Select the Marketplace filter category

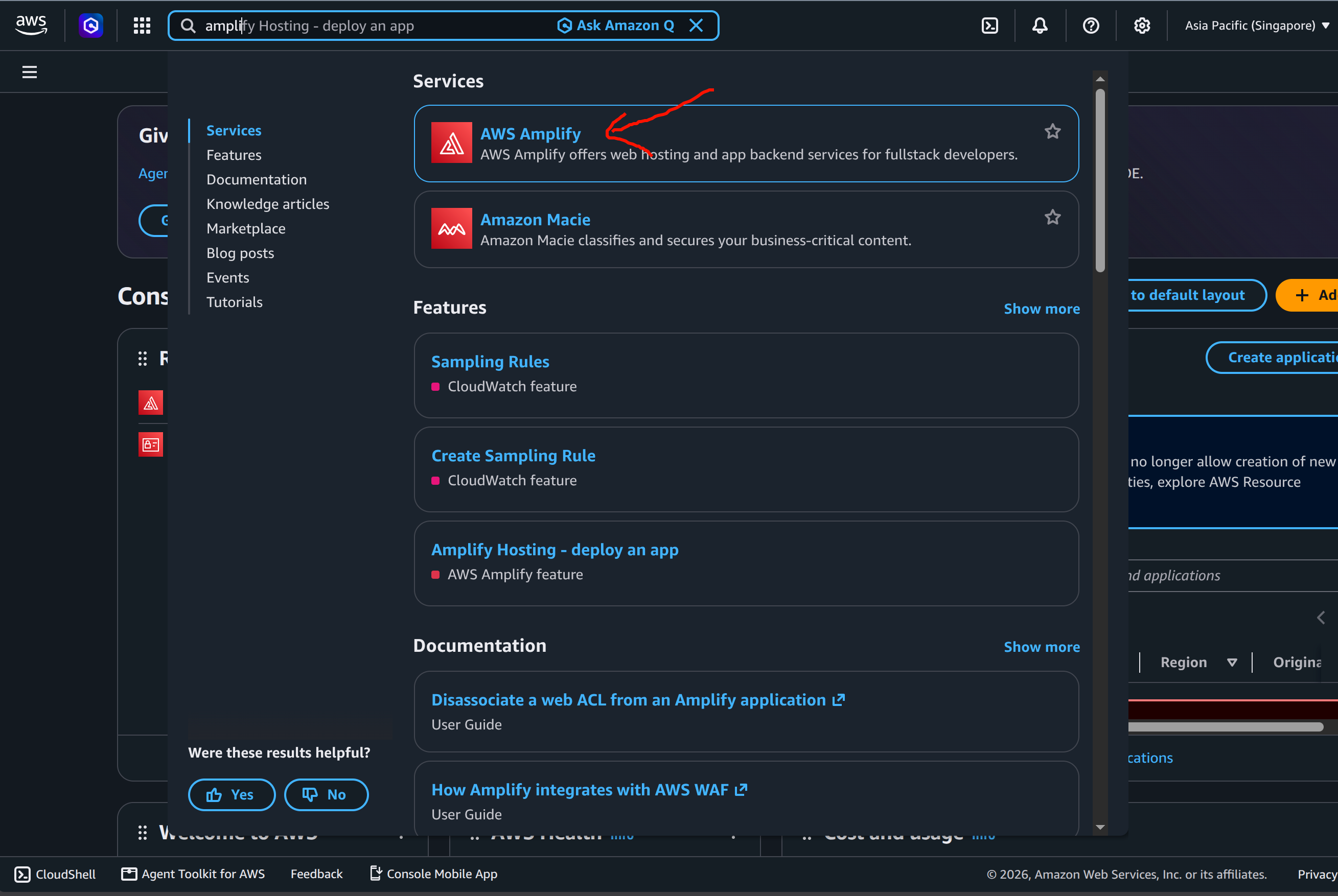coord(246,228)
